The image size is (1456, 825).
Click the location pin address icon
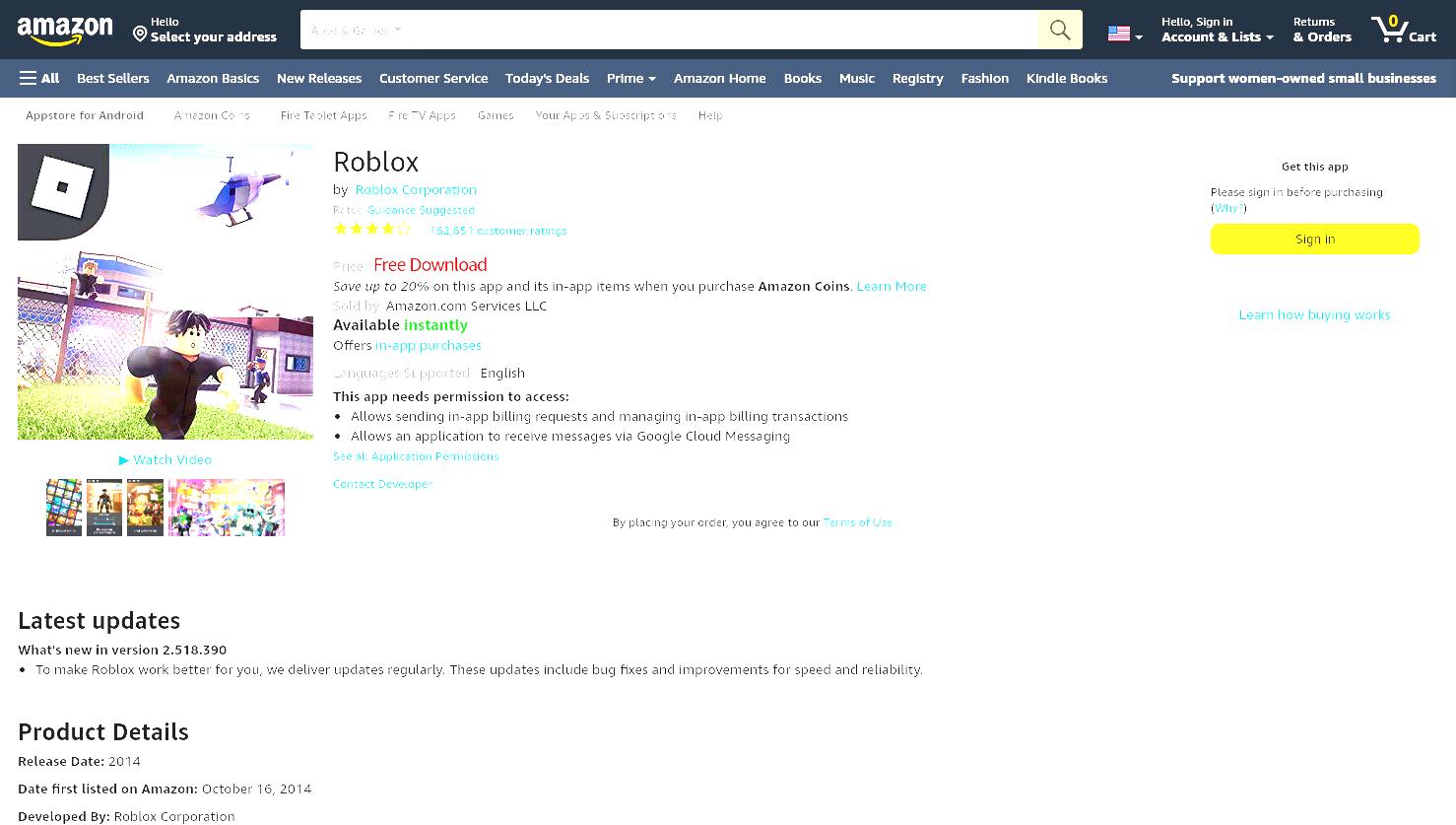point(140,34)
